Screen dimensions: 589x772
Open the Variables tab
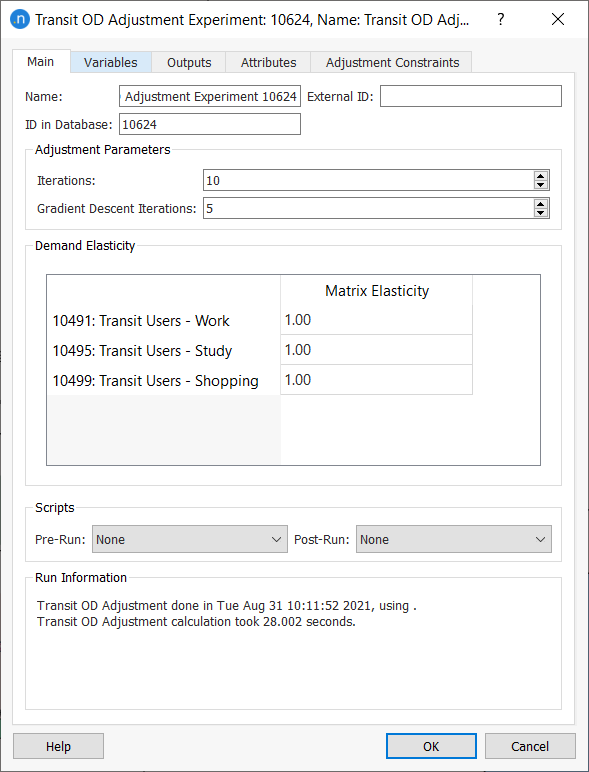(111, 63)
